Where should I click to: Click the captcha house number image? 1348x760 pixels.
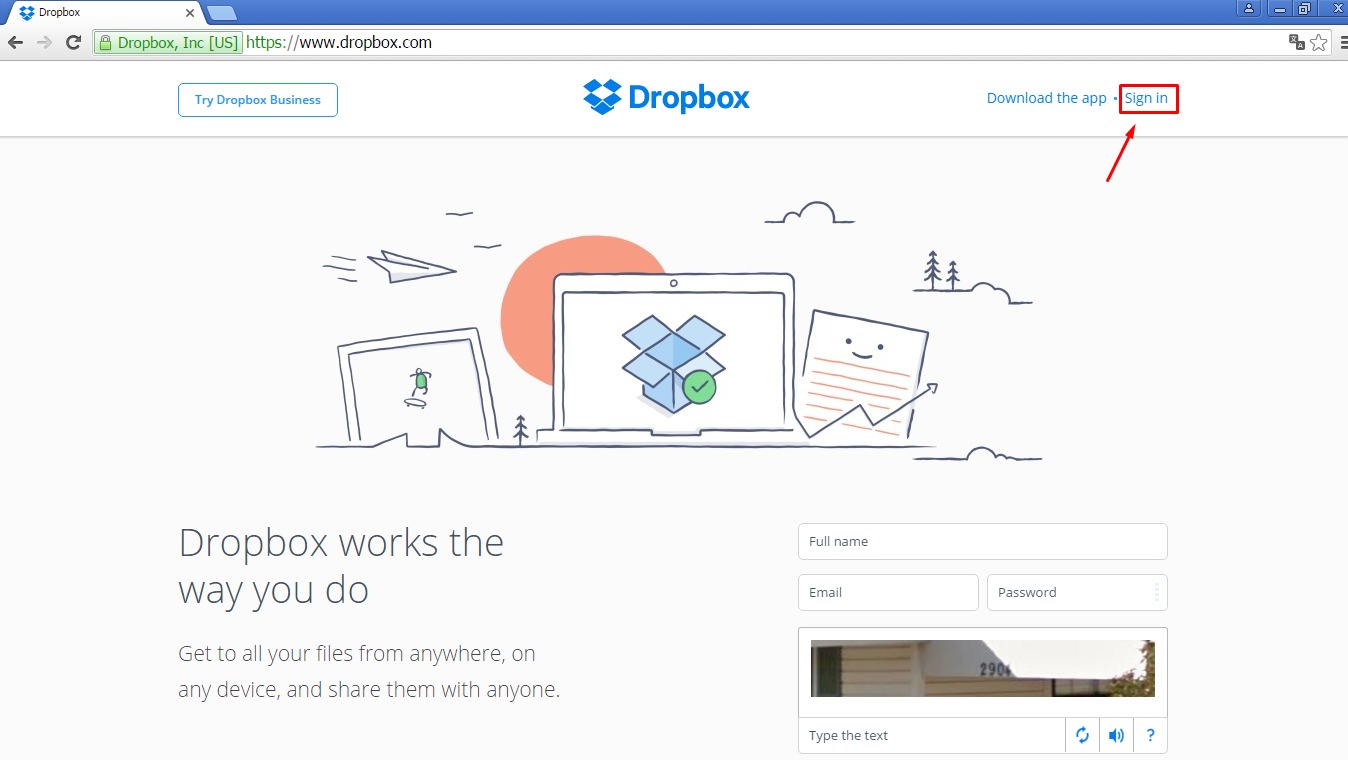982,668
